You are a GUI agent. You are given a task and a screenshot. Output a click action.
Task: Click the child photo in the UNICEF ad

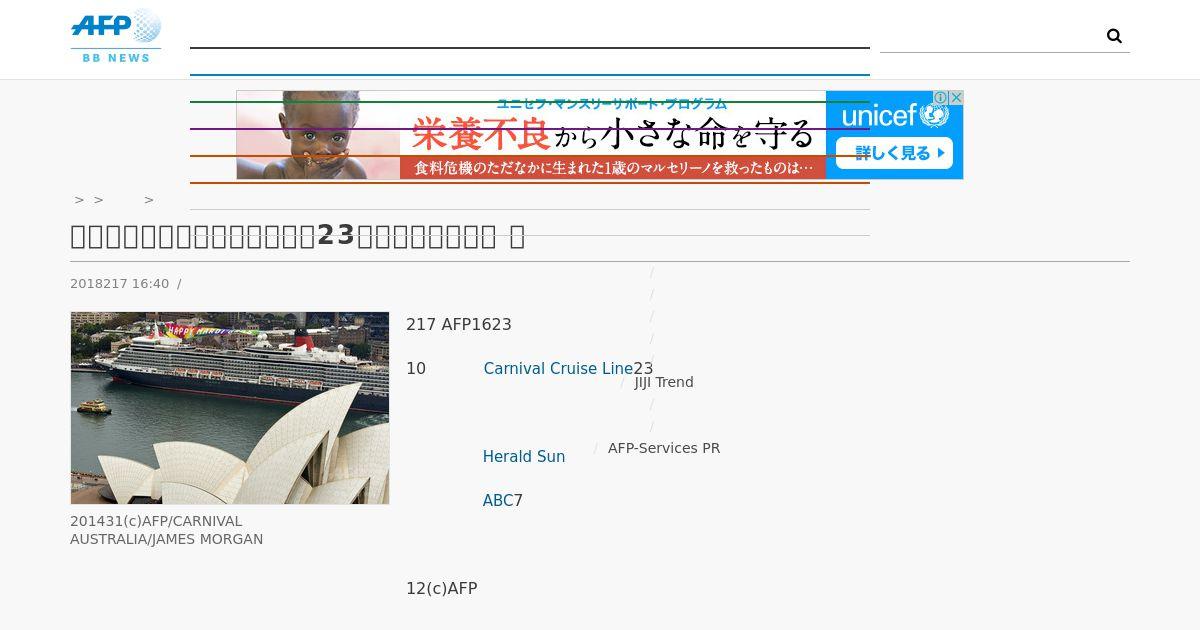point(318,135)
